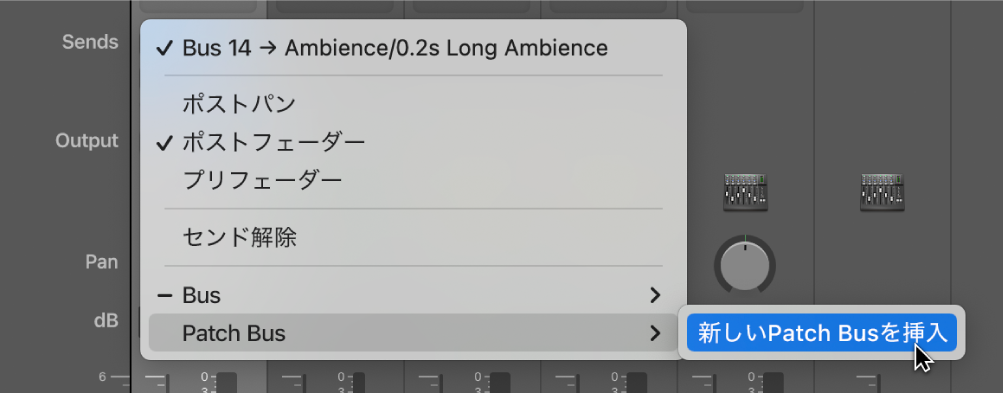Image resolution: width=1003 pixels, height=394 pixels.
Task: Choose 新しいPatch Busを挿入 from the submenu
Action: coord(822,333)
